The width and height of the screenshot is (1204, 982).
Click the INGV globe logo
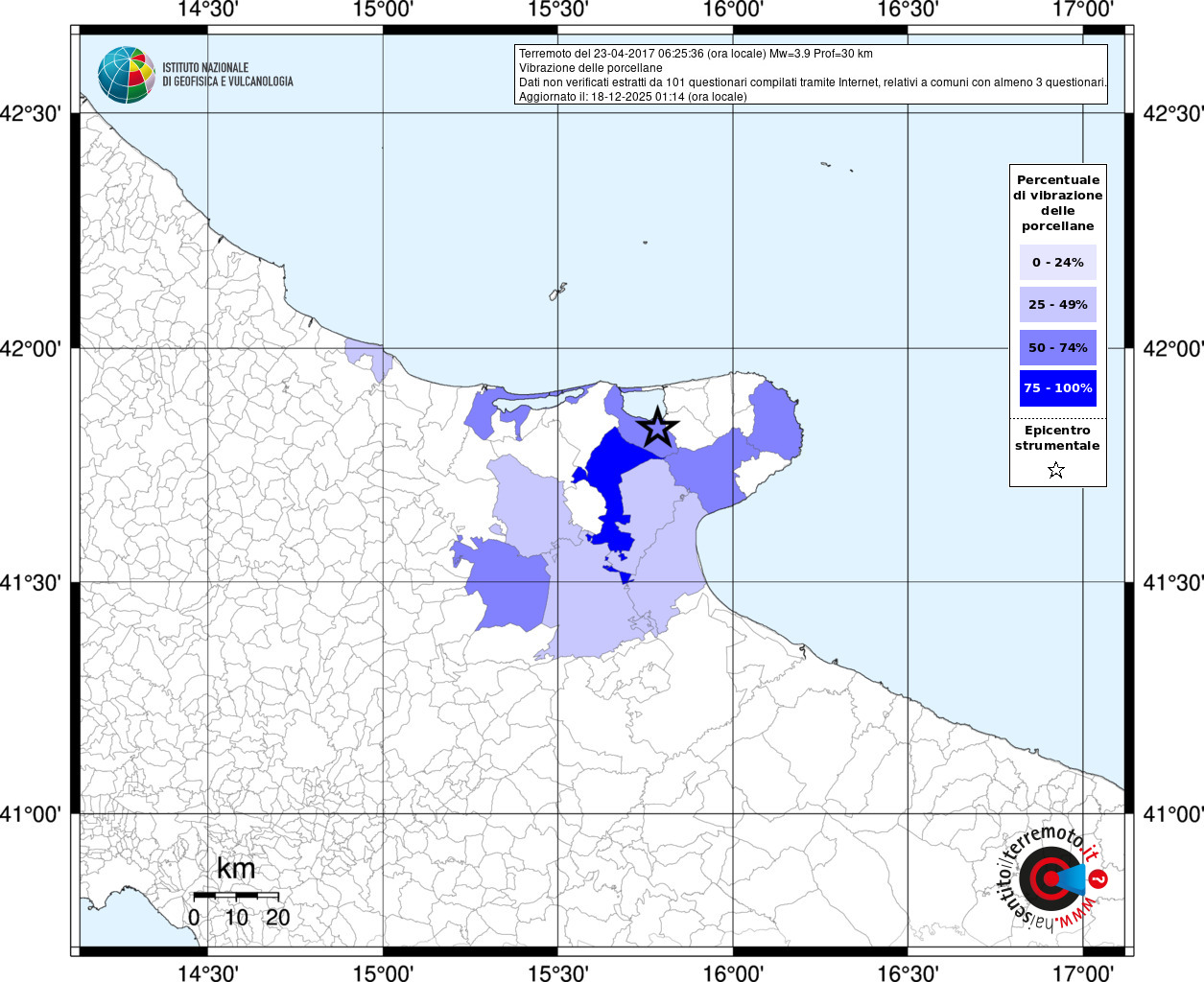(126, 74)
